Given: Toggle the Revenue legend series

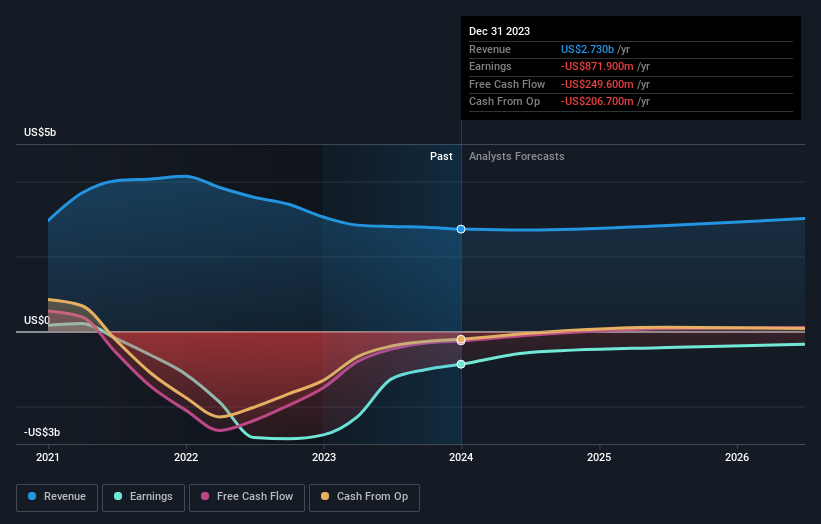Looking at the screenshot, I should point(57,497).
